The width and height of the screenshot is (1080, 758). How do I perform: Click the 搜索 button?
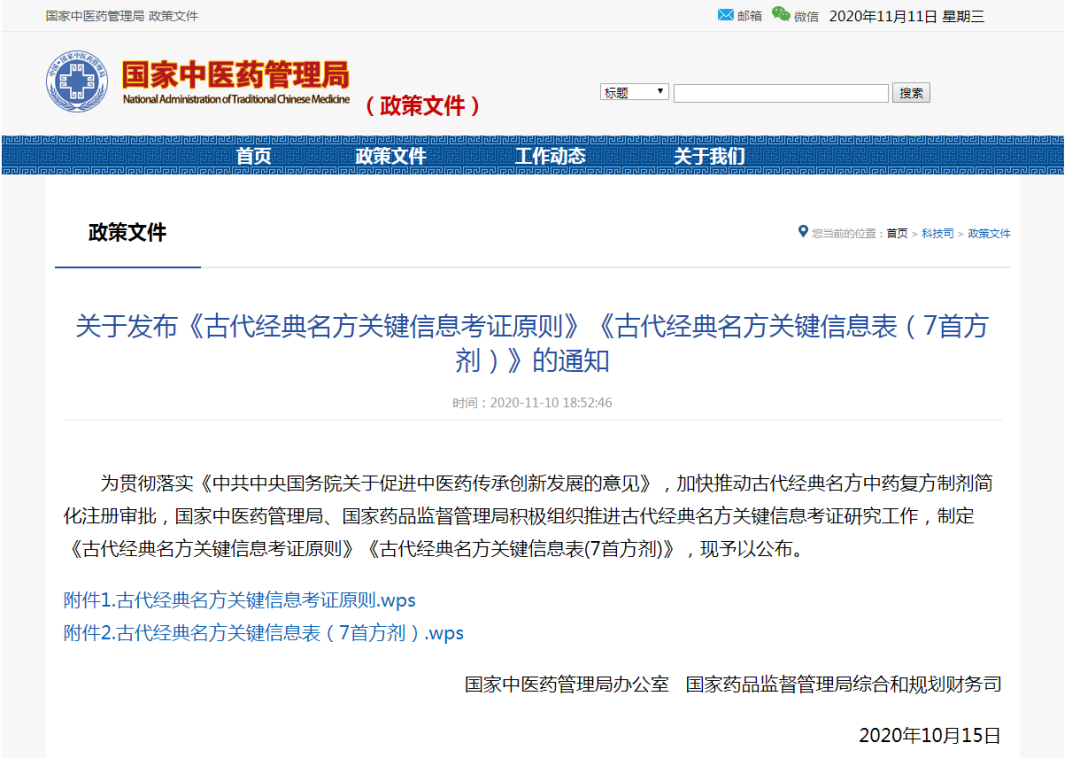pos(911,93)
